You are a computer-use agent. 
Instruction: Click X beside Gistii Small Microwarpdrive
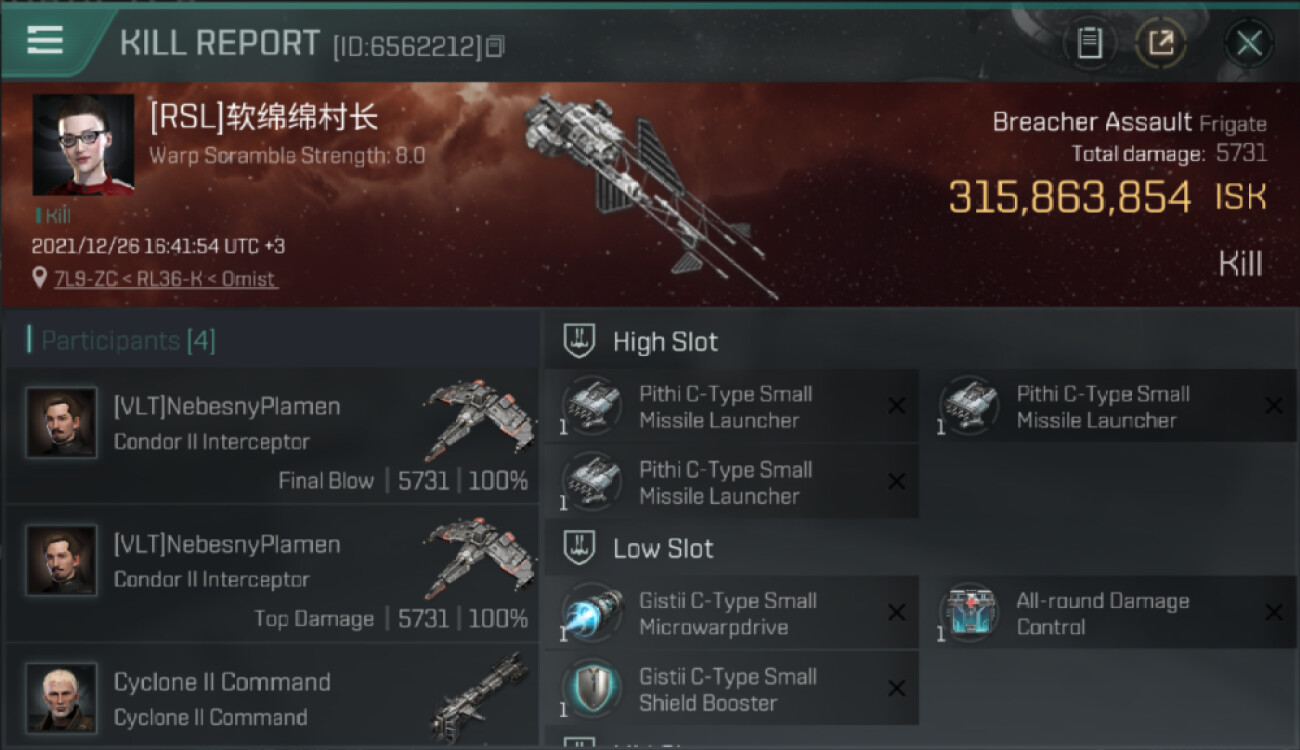[896, 613]
